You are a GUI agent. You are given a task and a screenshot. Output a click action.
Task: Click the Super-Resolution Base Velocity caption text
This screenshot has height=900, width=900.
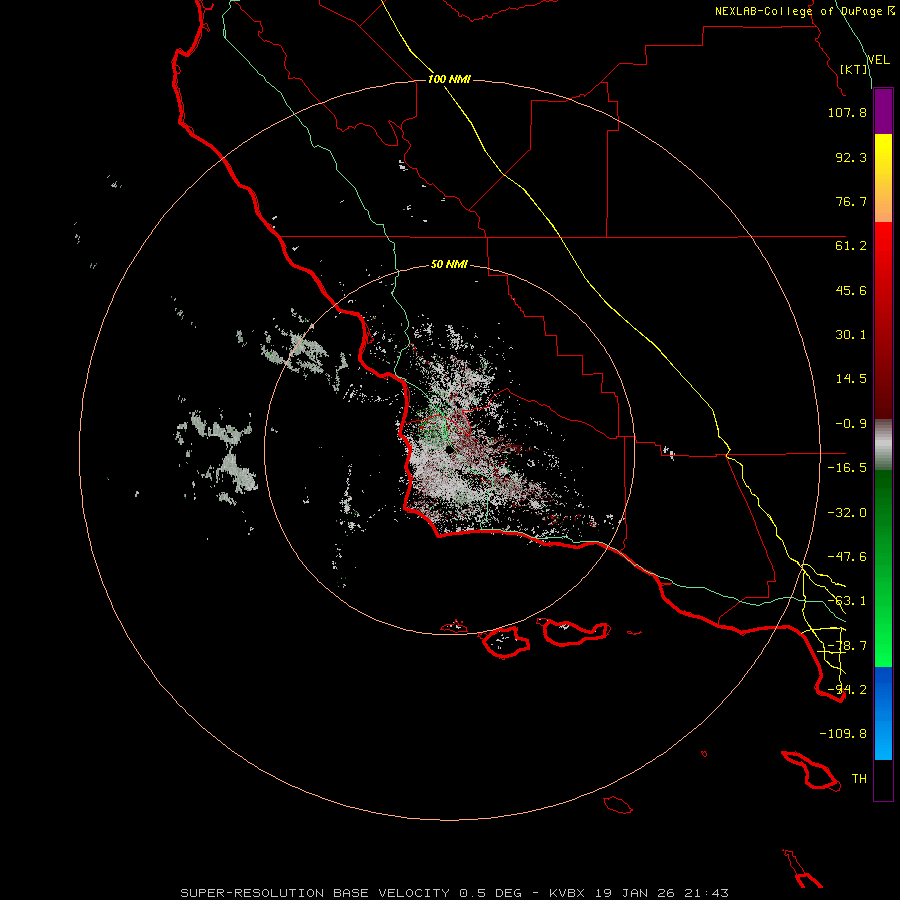455,893
